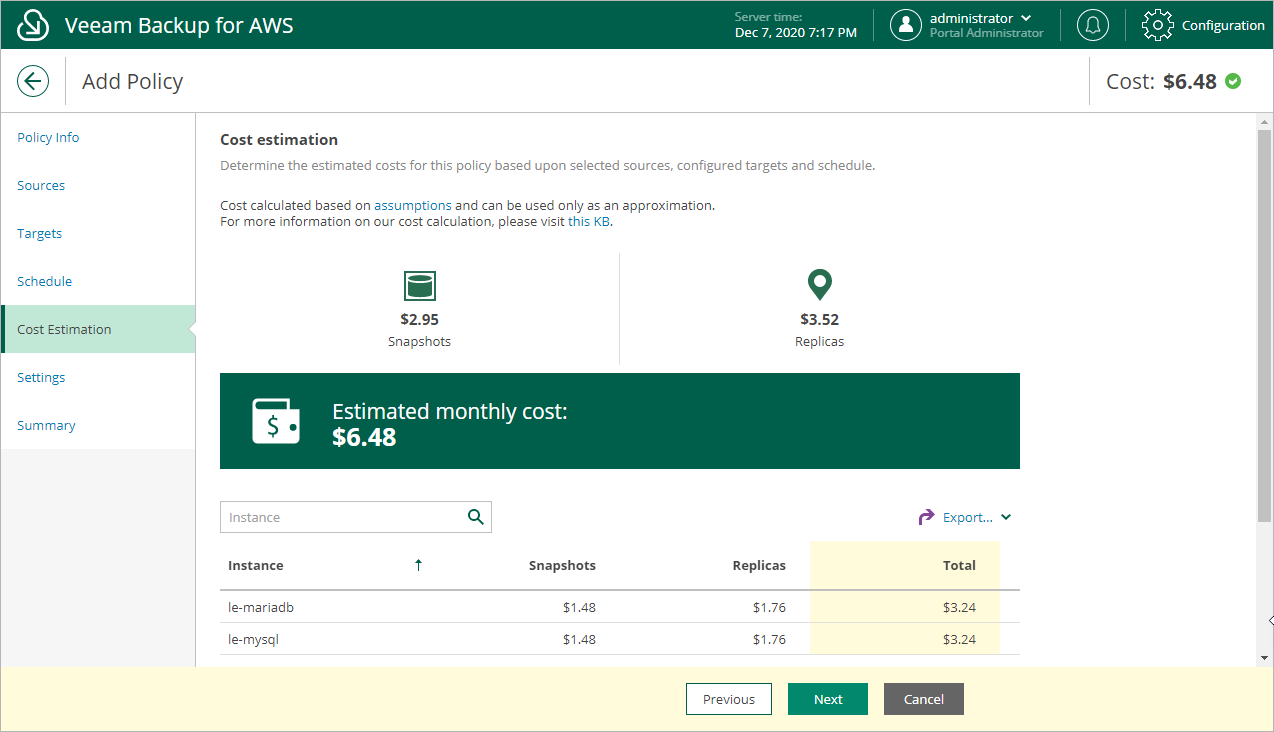The width and height of the screenshot is (1274, 732).
Task: Click the Previous button
Action: pyautogui.click(x=729, y=699)
